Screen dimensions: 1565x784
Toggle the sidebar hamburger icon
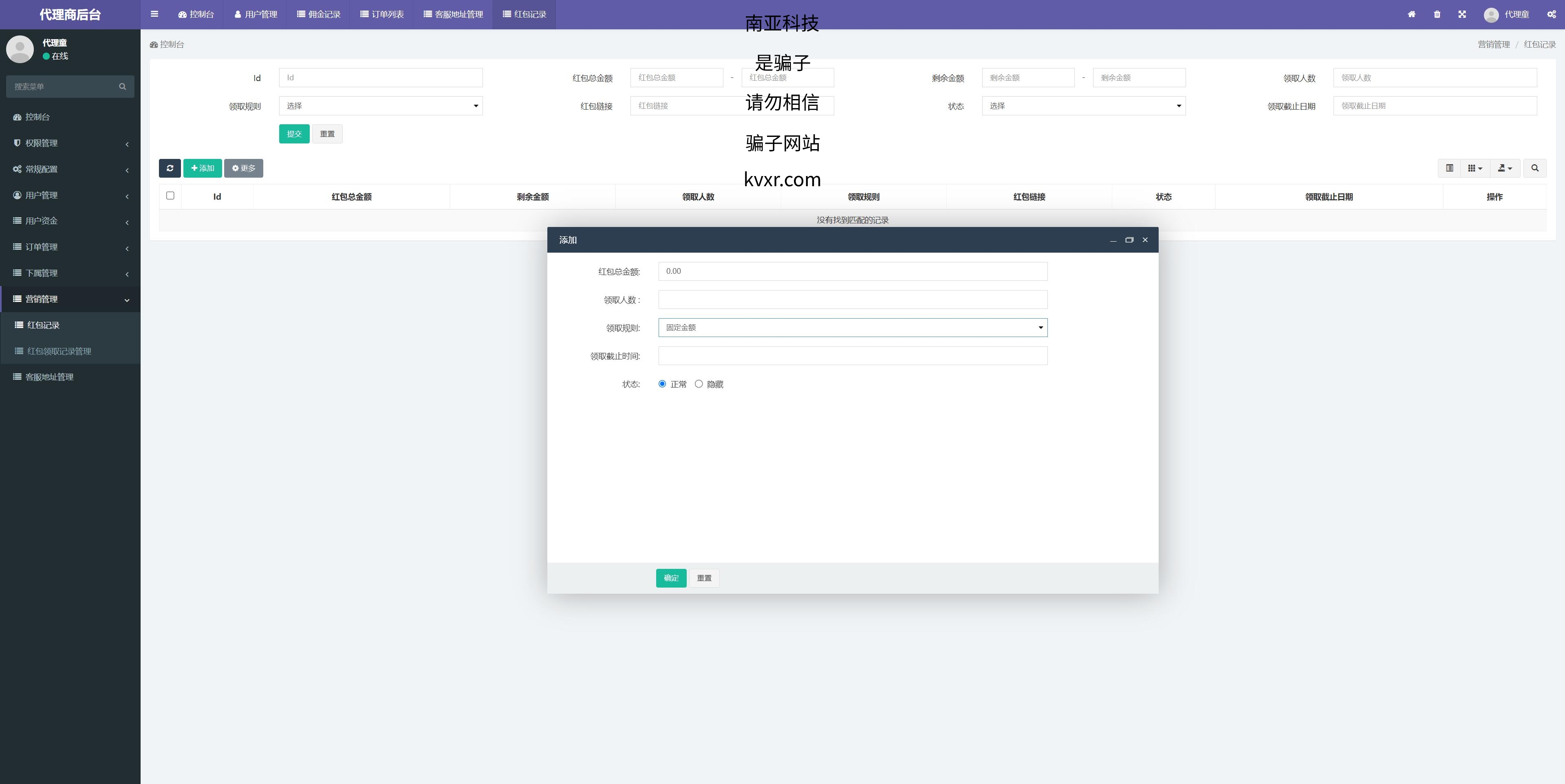coord(154,14)
